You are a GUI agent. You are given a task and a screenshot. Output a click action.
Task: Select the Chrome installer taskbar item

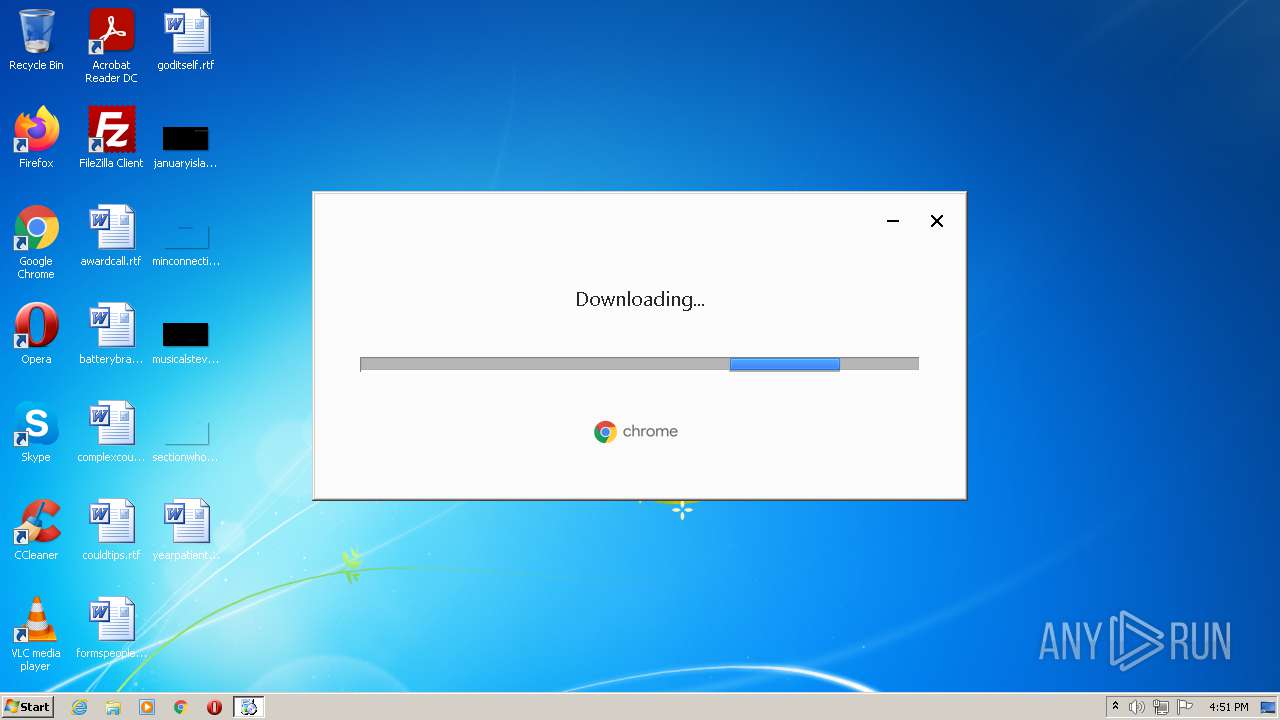click(x=249, y=707)
